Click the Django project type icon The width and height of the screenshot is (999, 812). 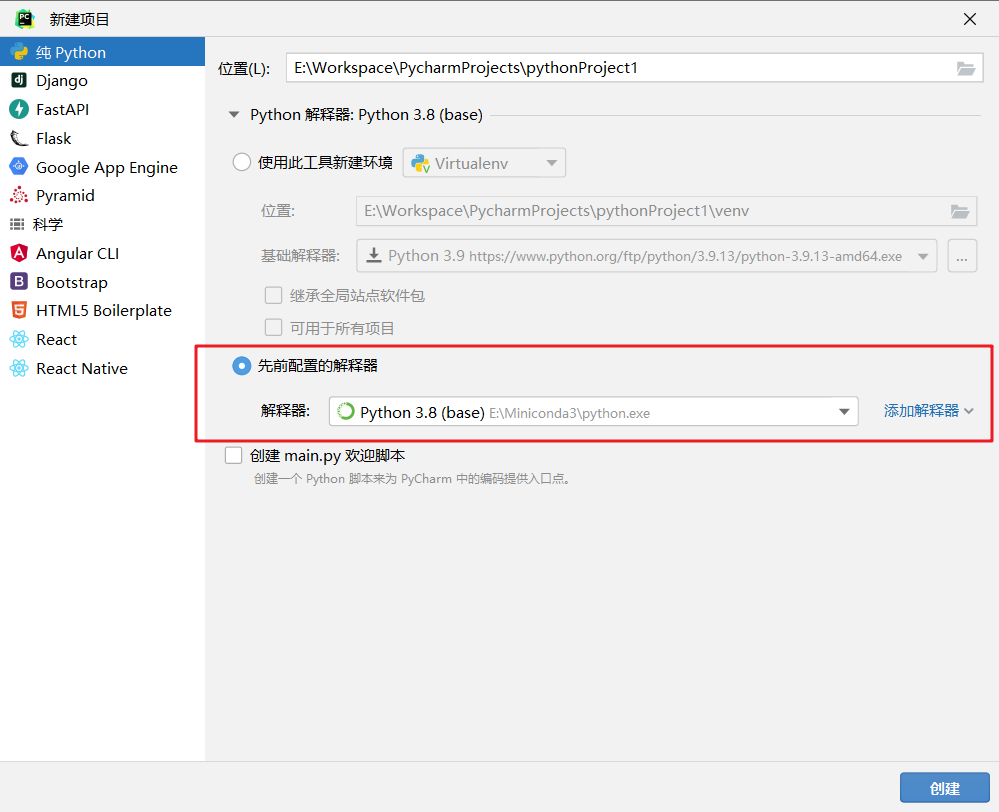19,80
